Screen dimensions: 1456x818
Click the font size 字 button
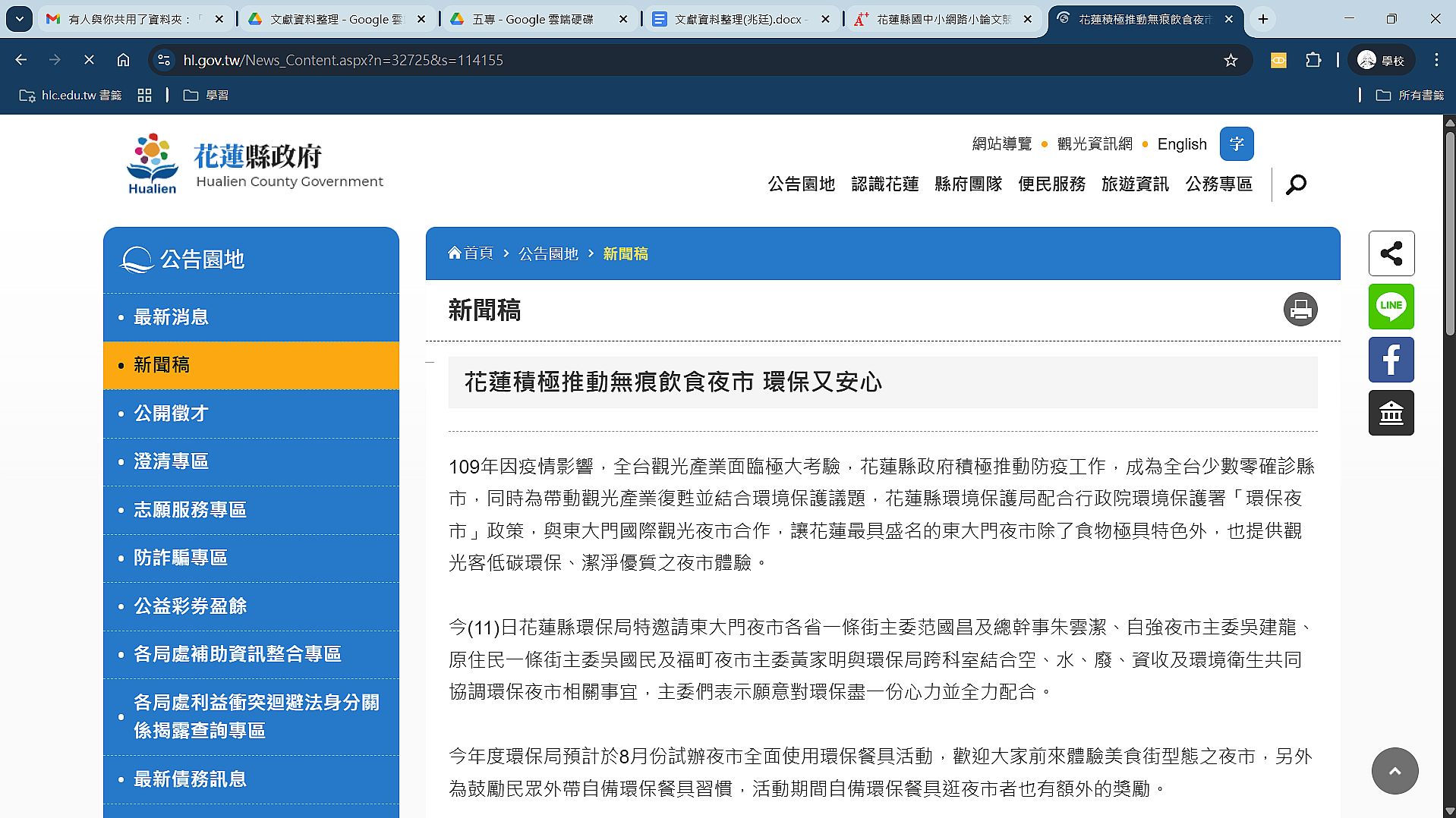point(1236,144)
